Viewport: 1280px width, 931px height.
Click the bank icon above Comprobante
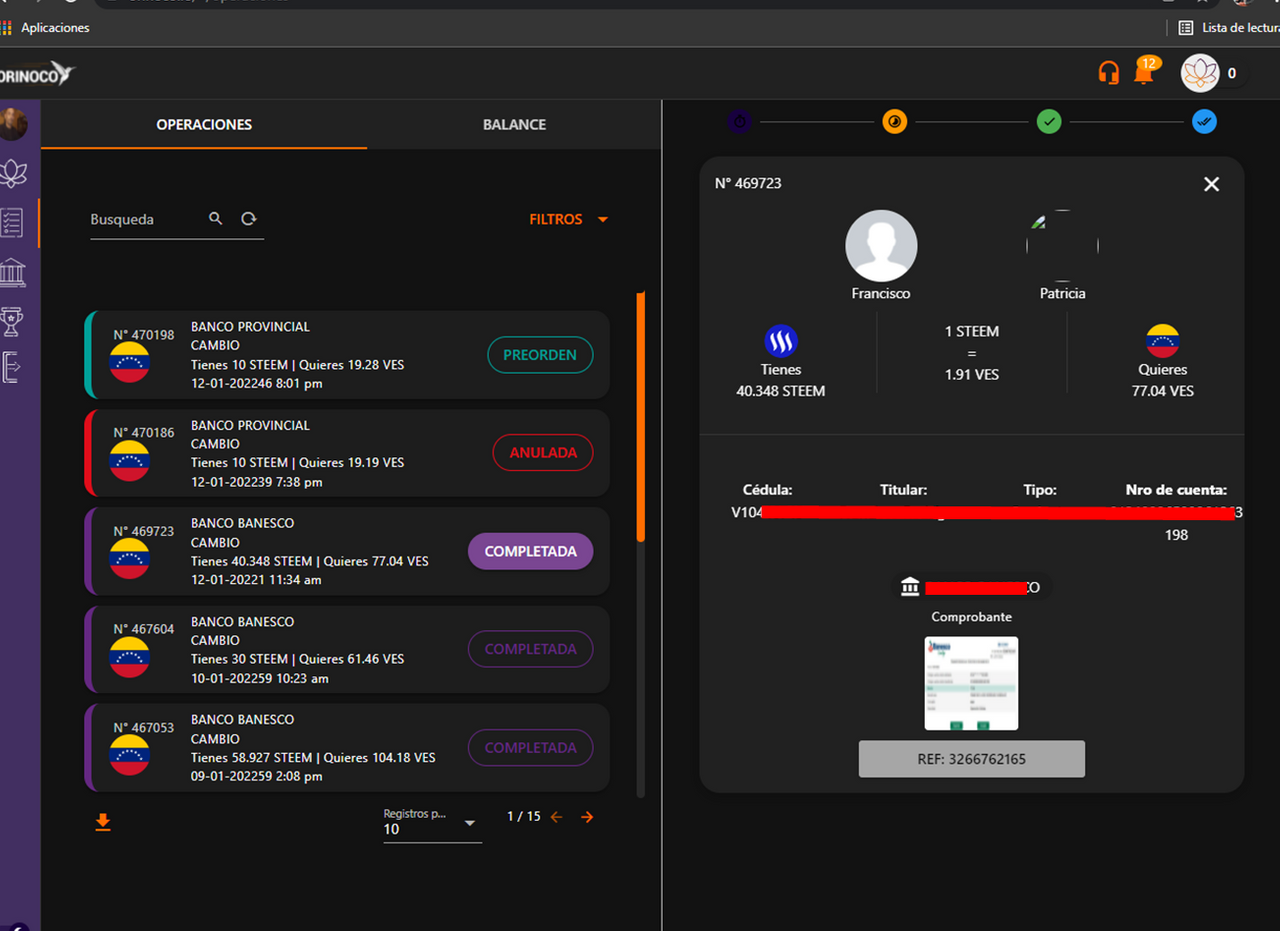click(x=910, y=587)
